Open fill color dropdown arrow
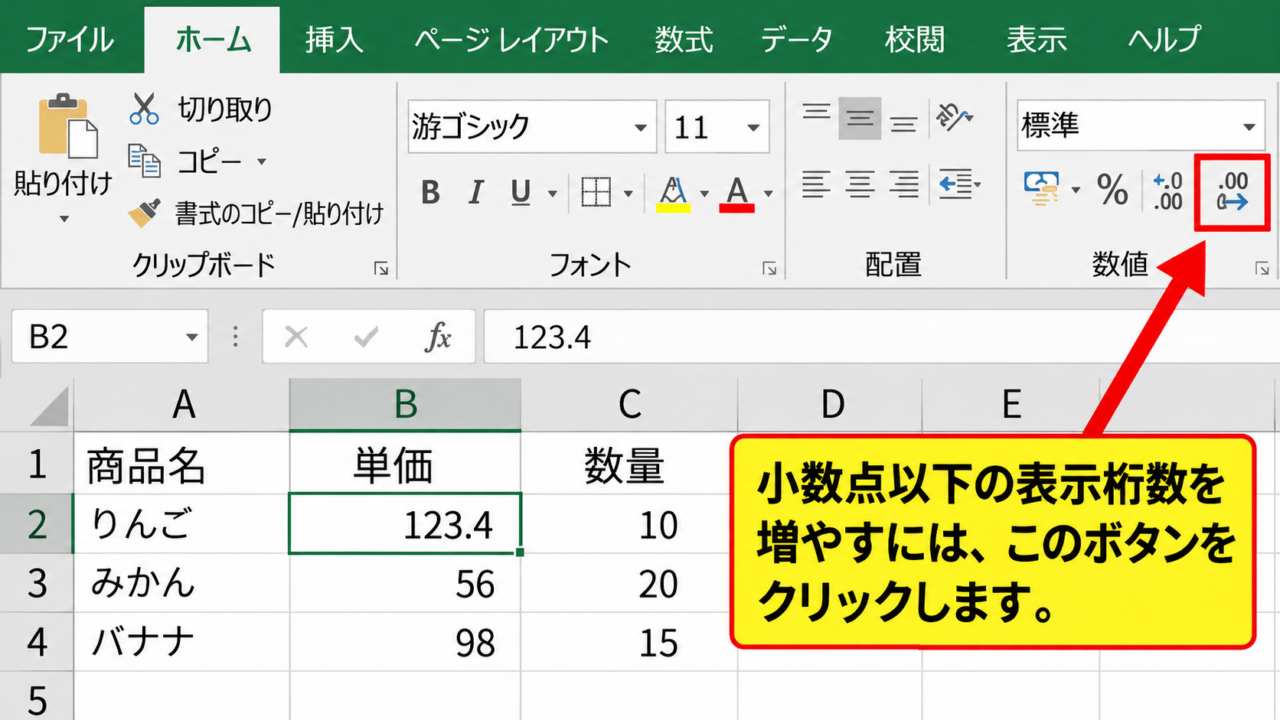This screenshot has height=720, width=1280. 704,193
